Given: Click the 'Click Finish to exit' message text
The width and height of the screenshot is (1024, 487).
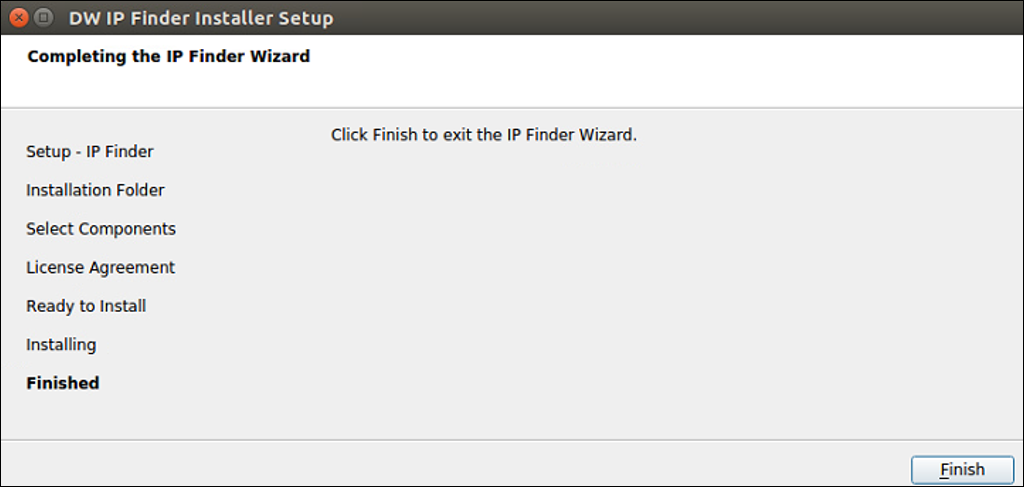Looking at the screenshot, I should pyautogui.click(x=483, y=135).
